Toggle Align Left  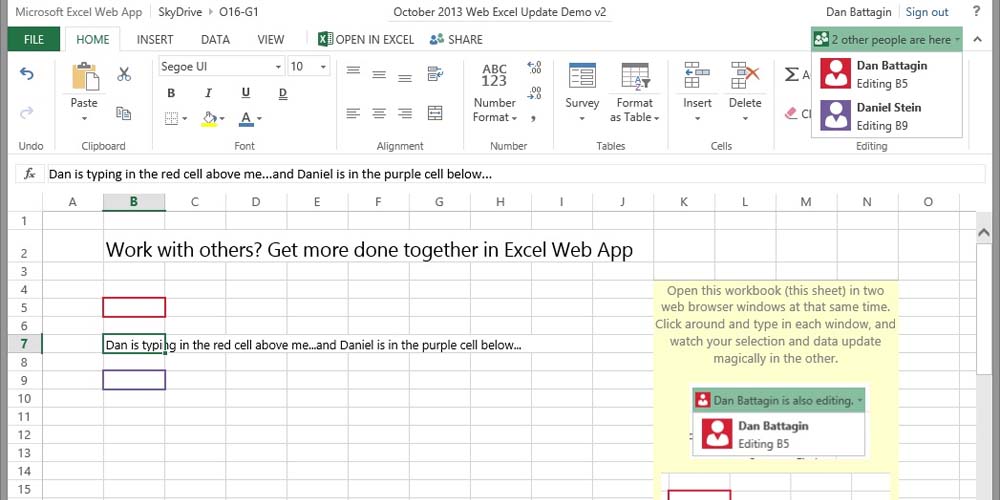[x=354, y=114]
